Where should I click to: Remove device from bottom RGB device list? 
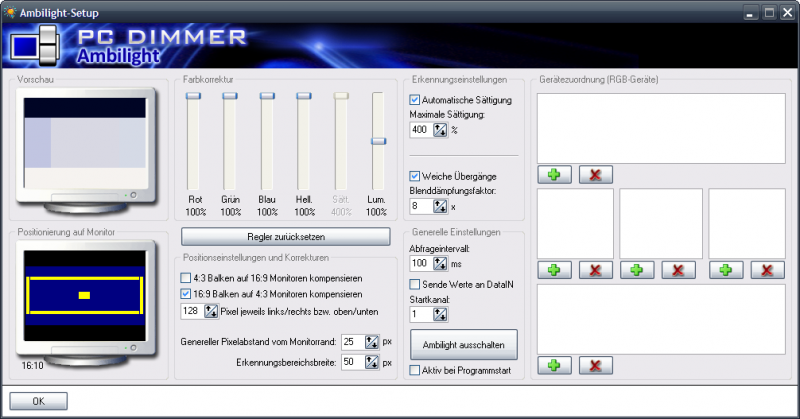coord(595,365)
